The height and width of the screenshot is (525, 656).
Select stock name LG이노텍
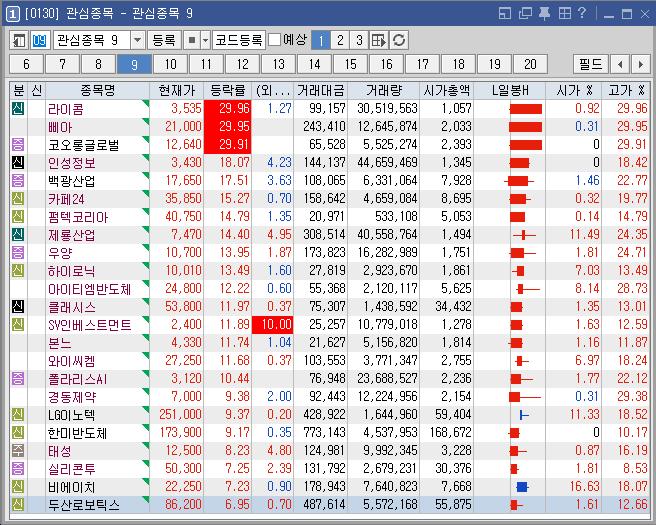click(x=72, y=415)
